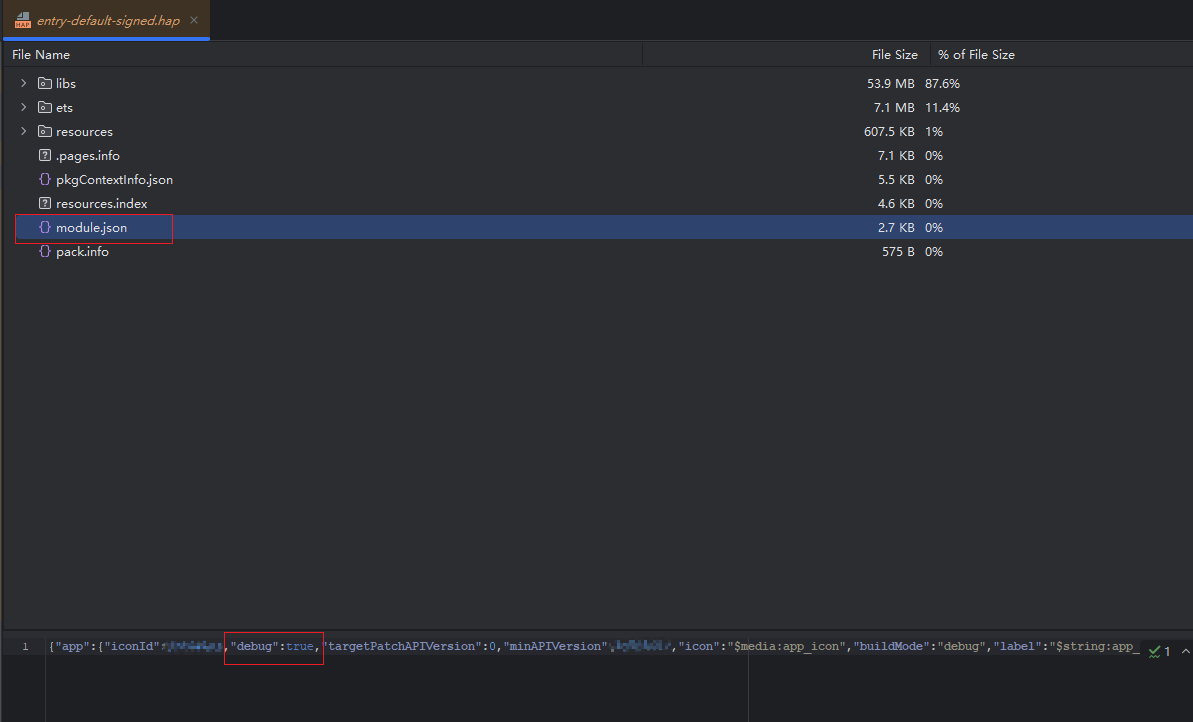
Task: Click the green inspection checkmark widget
Action: (1159, 651)
